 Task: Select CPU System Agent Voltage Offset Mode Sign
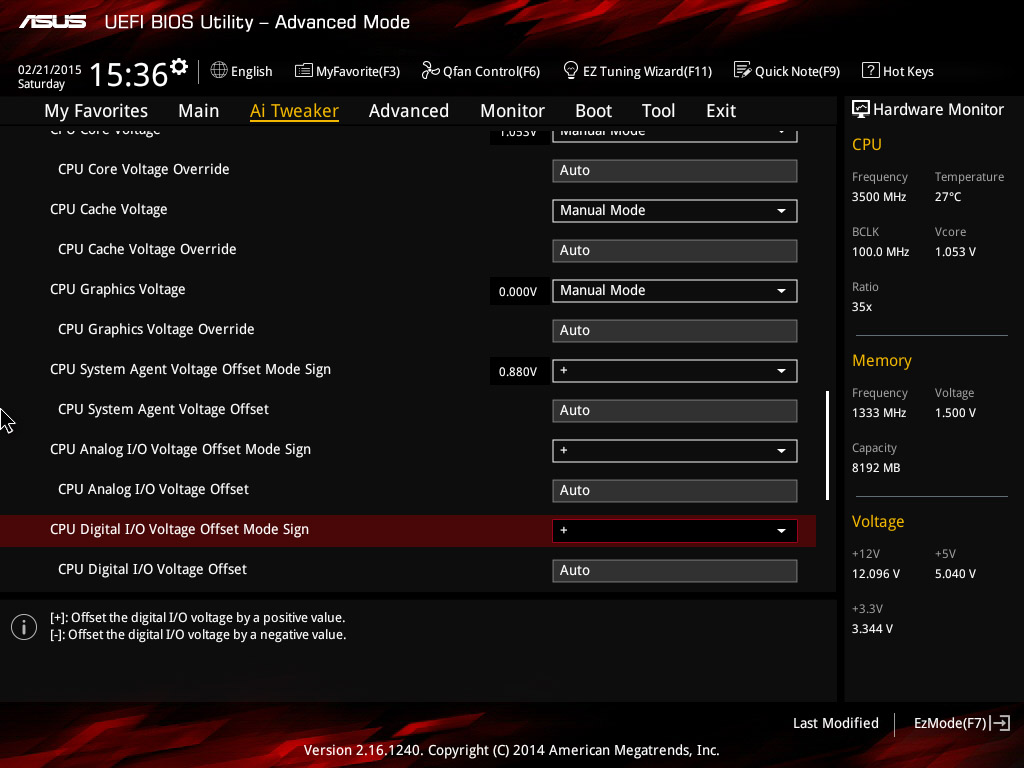click(x=190, y=370)
